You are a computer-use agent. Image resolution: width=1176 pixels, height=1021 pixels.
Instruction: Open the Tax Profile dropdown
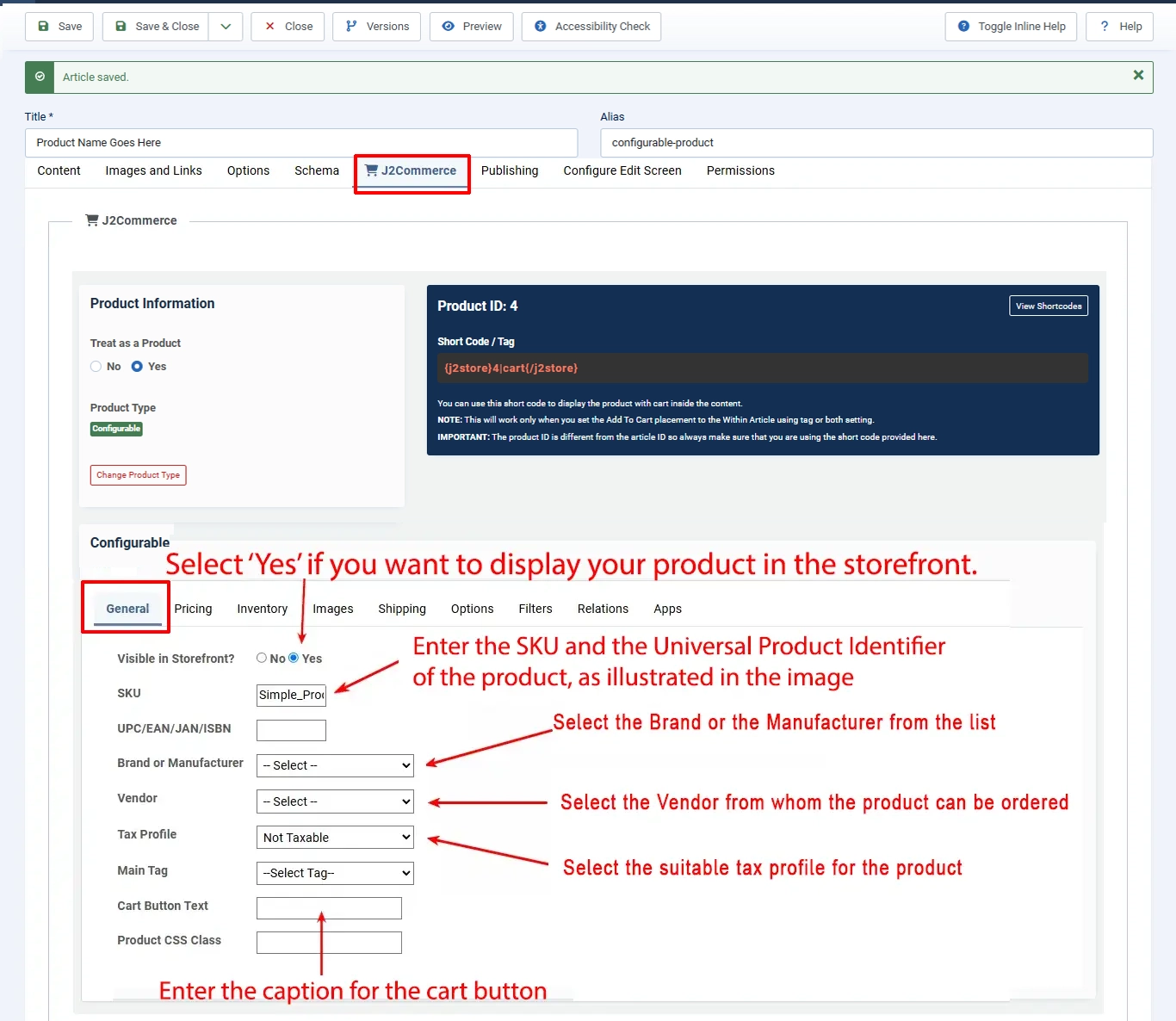(335, 838)
